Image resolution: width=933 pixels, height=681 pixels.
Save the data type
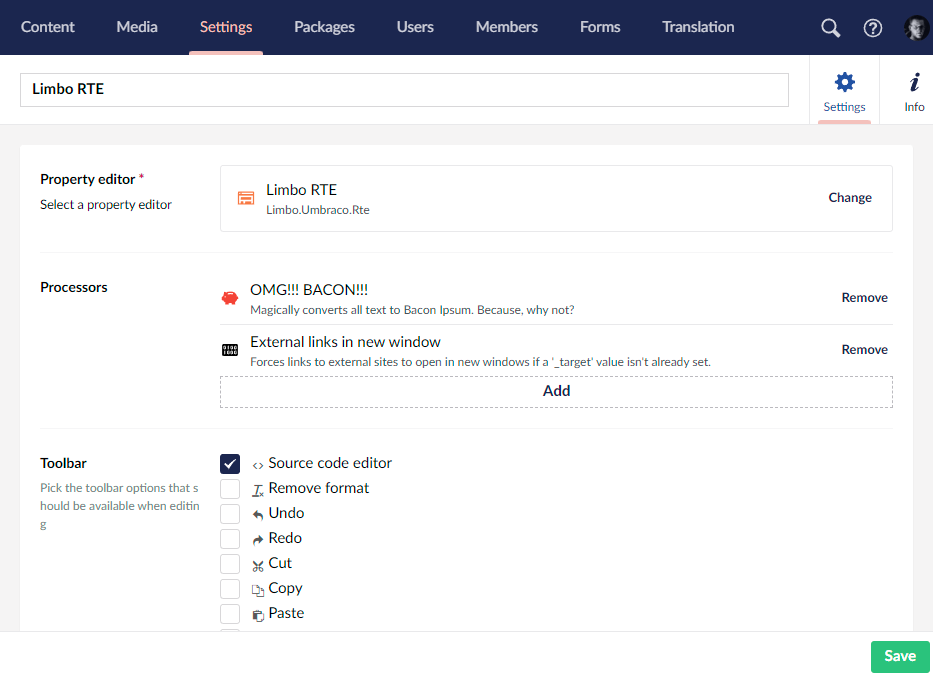(x=900, y=657)
